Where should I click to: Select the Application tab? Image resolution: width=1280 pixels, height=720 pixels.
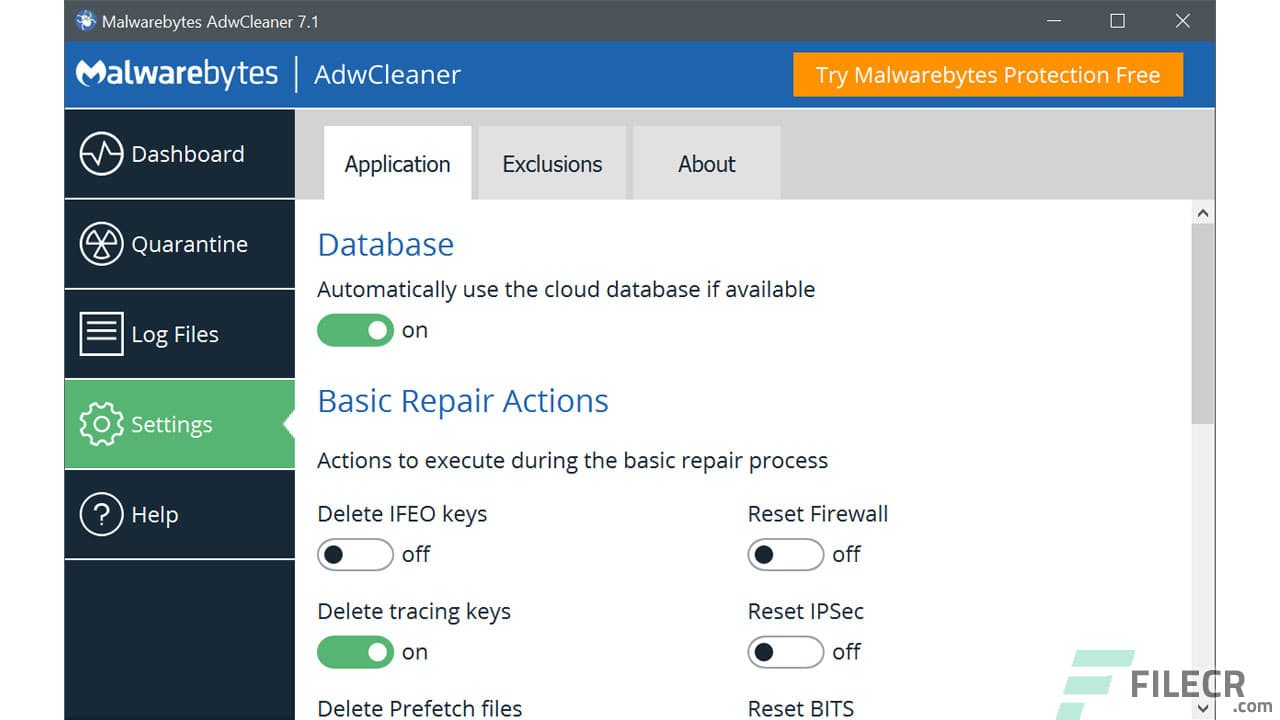pyautogui.click(x=397, y=163)
